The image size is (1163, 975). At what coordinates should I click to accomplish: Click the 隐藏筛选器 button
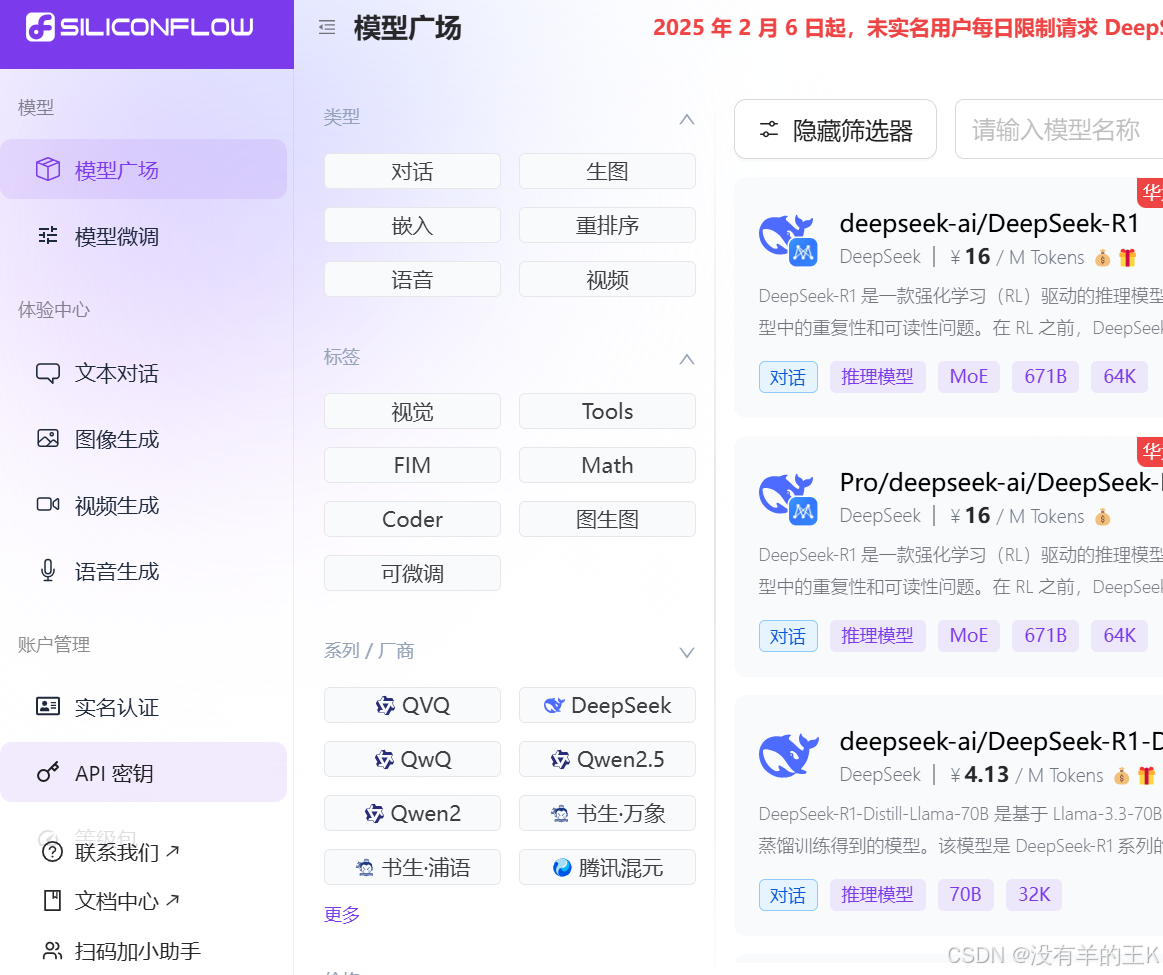coord(835,129)
